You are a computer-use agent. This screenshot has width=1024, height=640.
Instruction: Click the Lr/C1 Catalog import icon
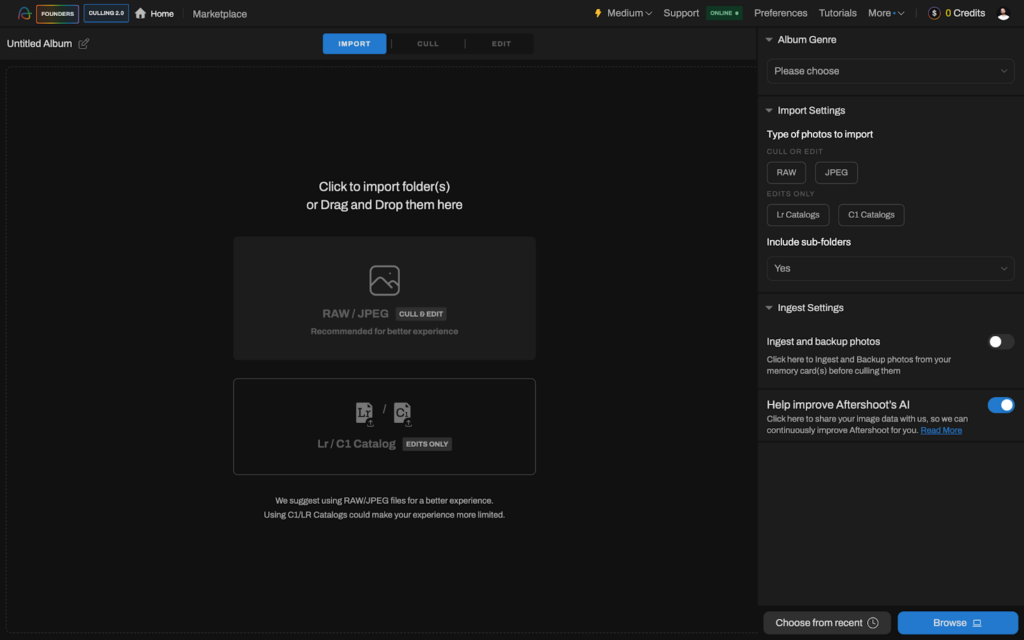pyautogui.click(x=384, y=412)
